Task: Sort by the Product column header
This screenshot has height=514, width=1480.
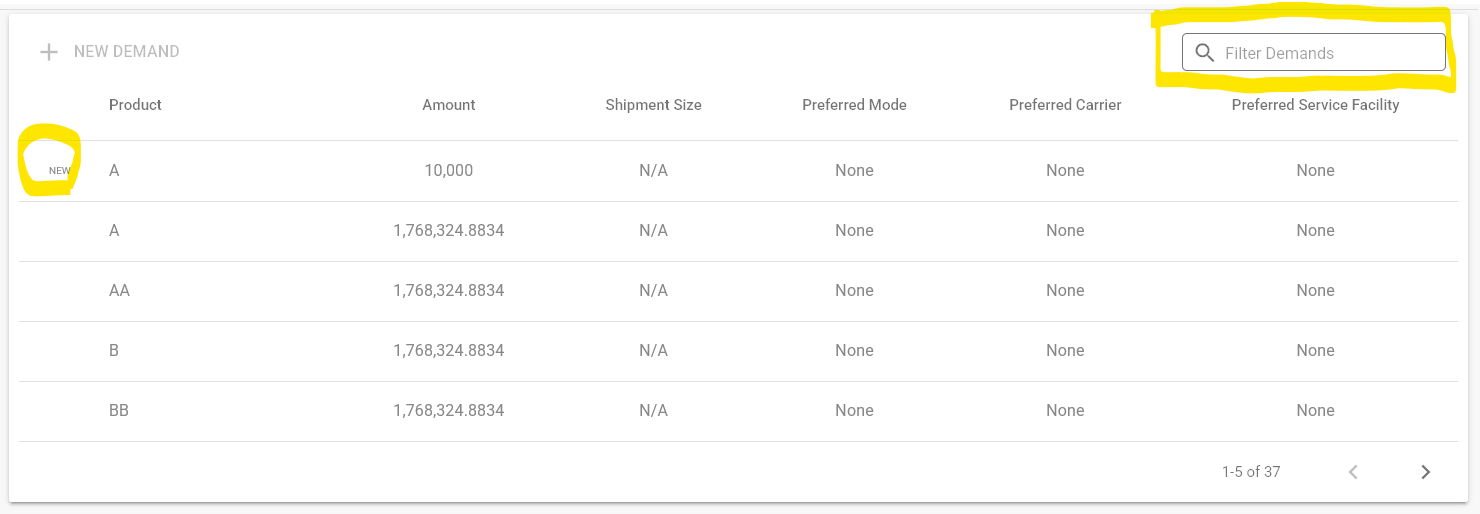Action: 135,105
